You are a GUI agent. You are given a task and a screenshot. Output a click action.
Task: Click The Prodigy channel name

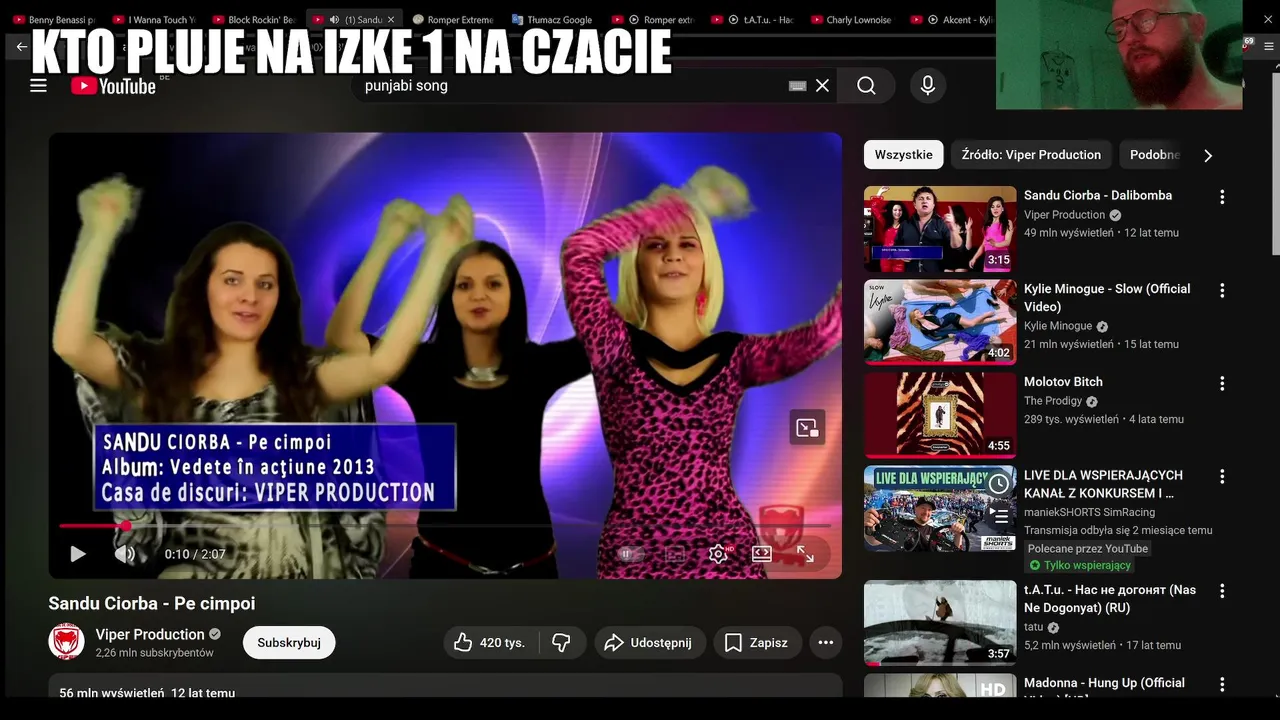1053,401
